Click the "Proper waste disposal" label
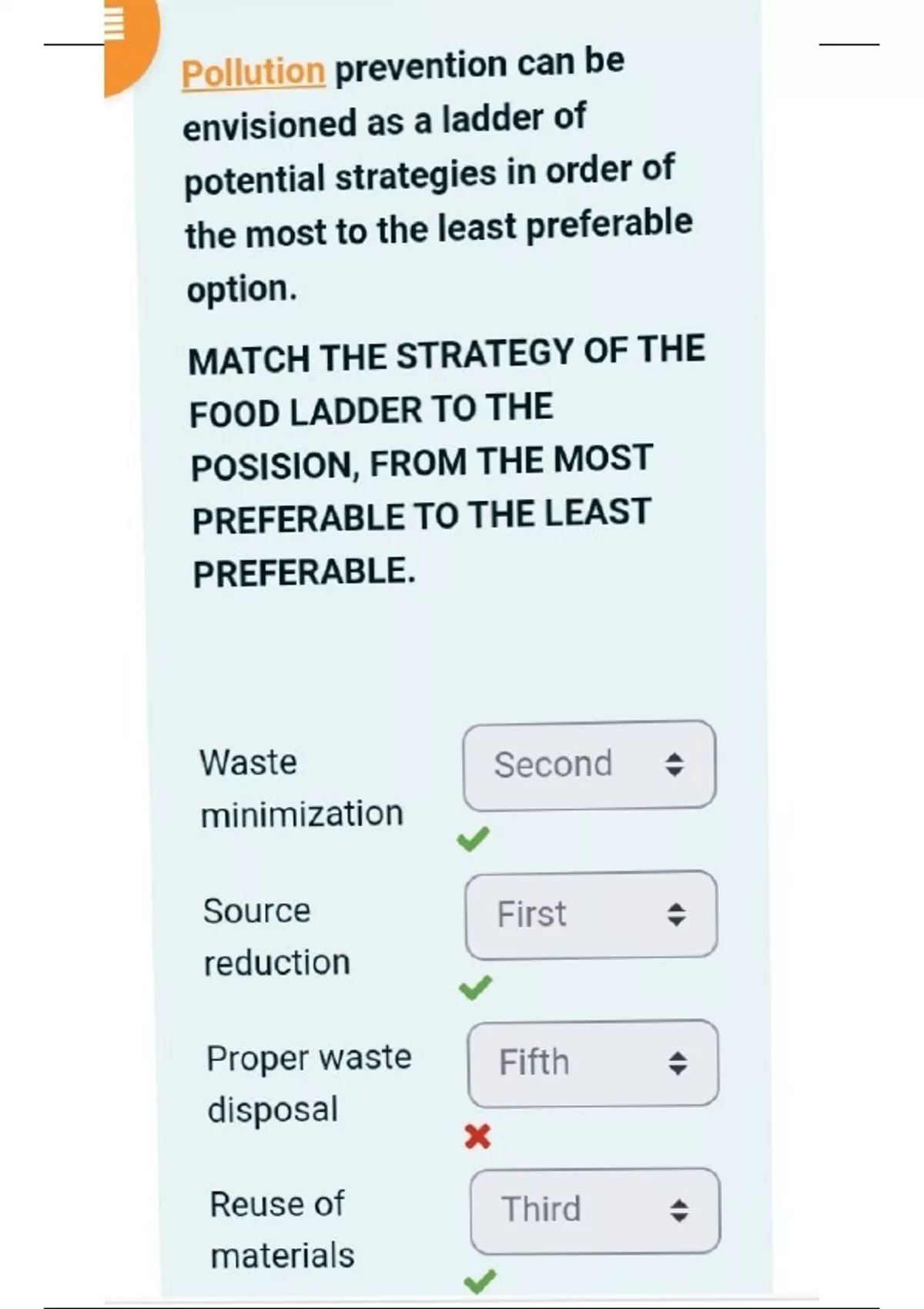Image resolution: width=924 pixels, height=1309 pixels. [308, 1083]
